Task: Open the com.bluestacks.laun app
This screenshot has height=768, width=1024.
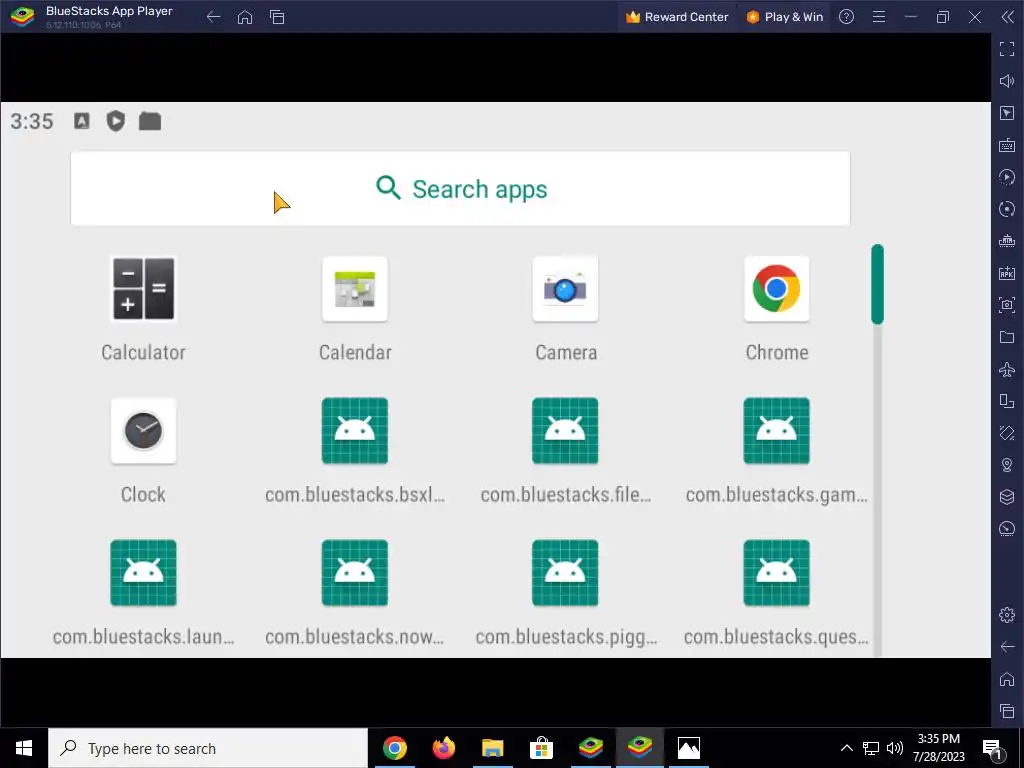Action: pos(143,573)
